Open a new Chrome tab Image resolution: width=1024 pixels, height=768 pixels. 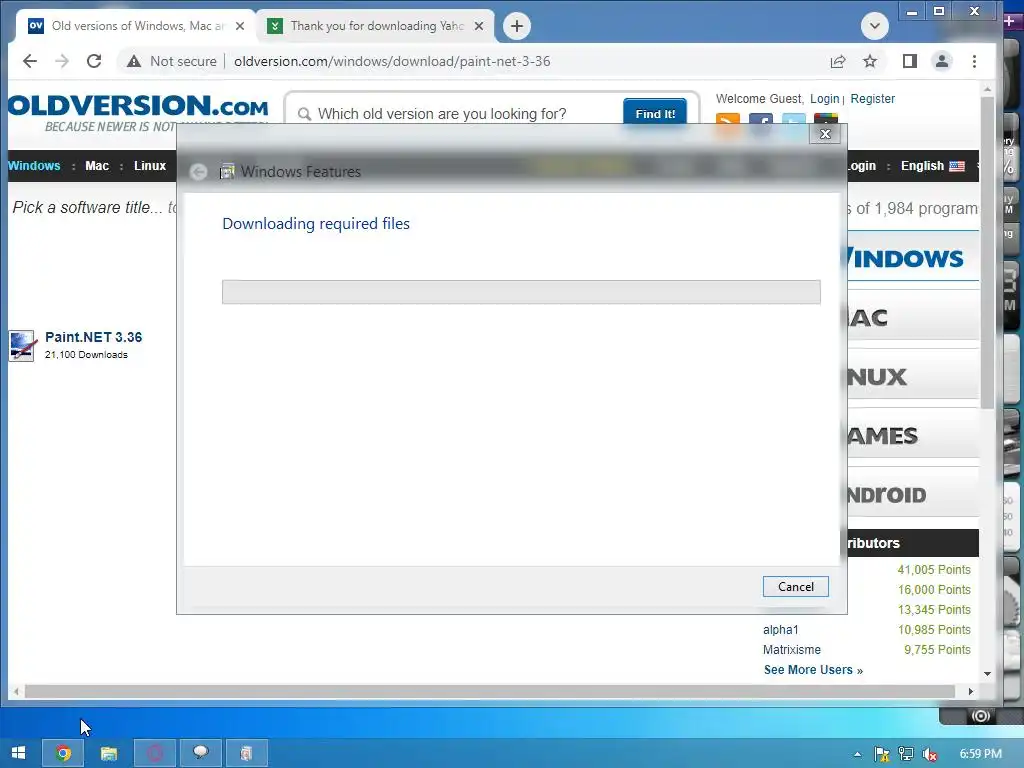[517, 26]
